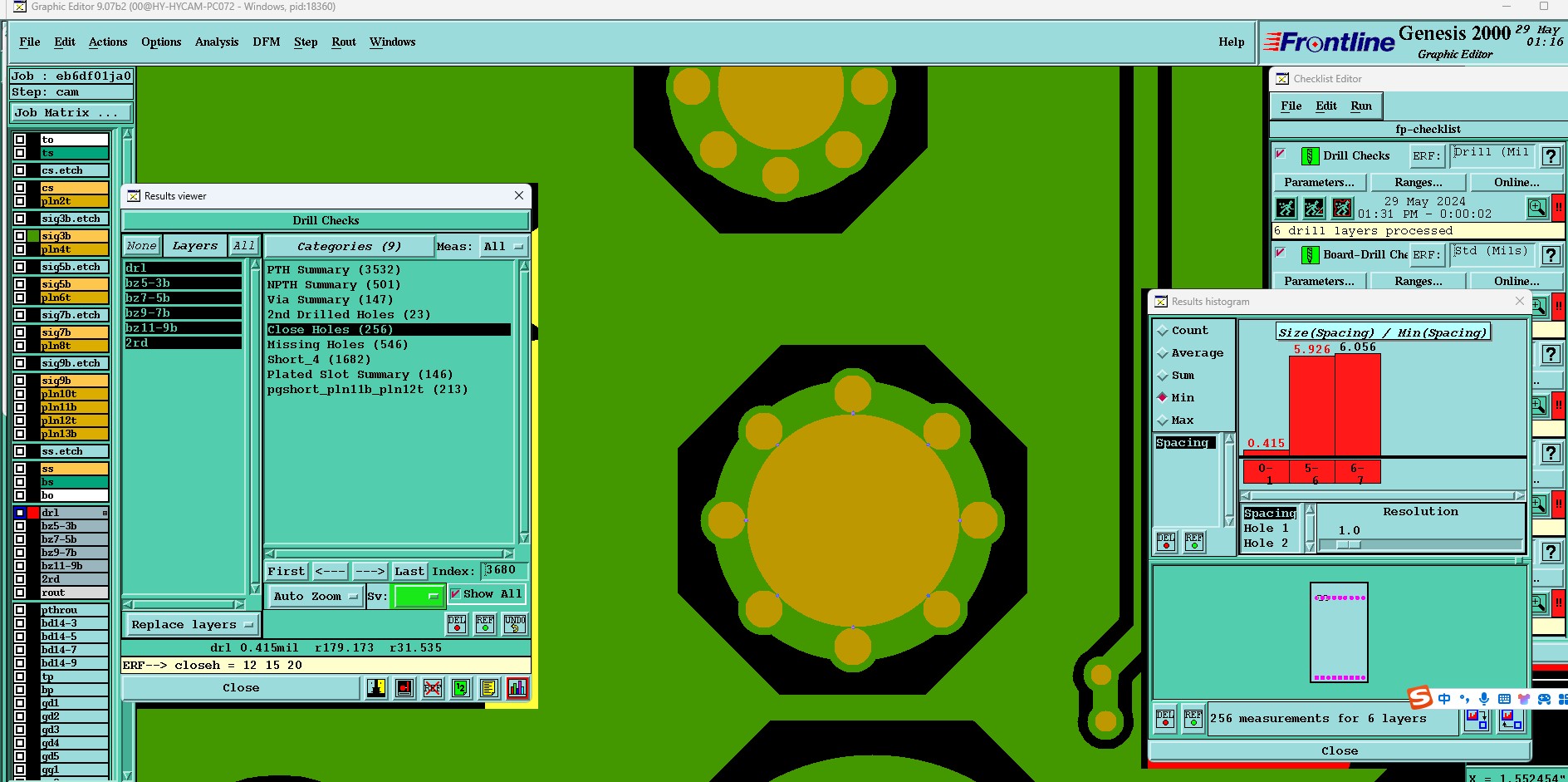Select the Average radio option
Viewport: 1568px width, 782px height.
point(1163,353)
